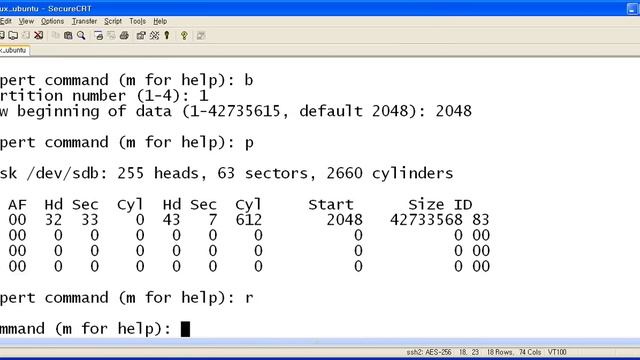Viewport: 640px width, 360px height.
Task: Click '2660 cylinders' text
Action: pyautogui.click(x=390, y=173)
